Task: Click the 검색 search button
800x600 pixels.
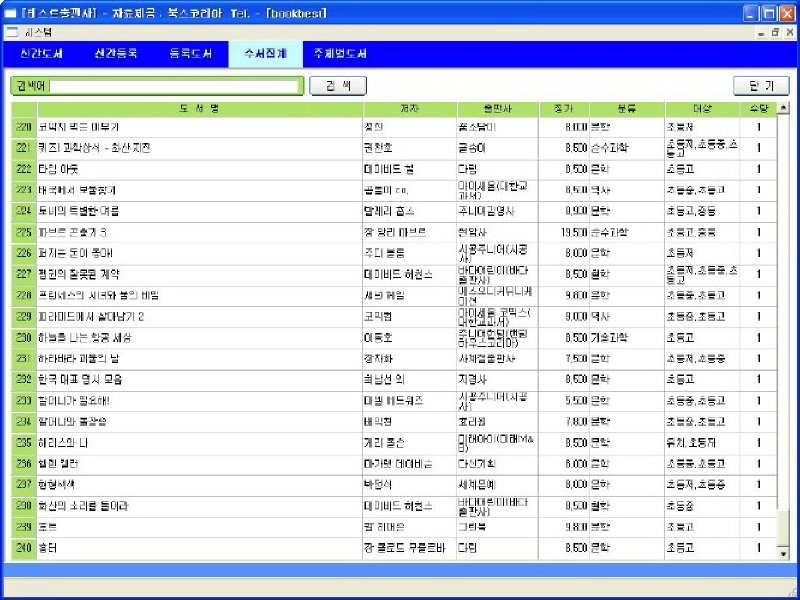Action: [x=338, y=86]
